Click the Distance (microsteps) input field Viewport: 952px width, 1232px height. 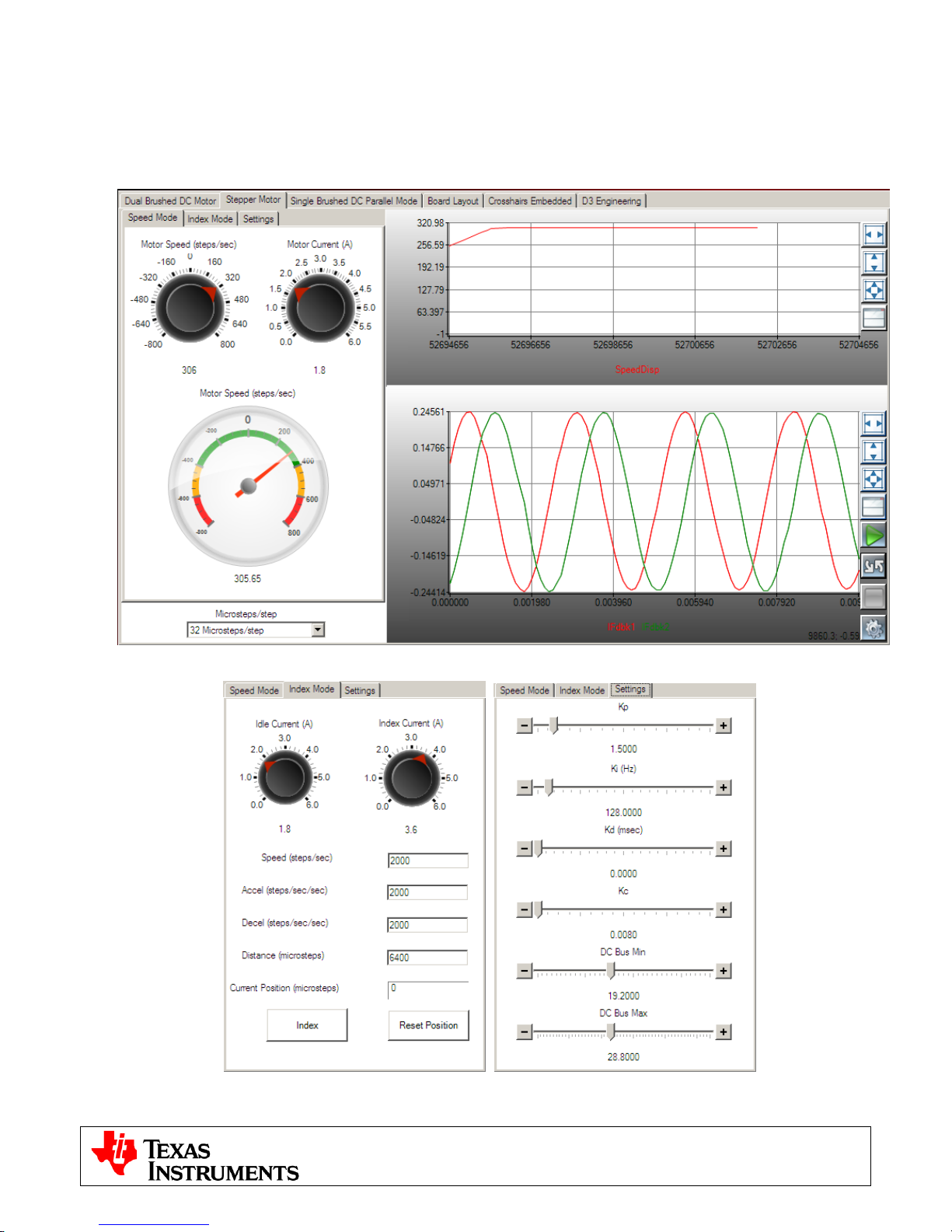click(427, 958)
